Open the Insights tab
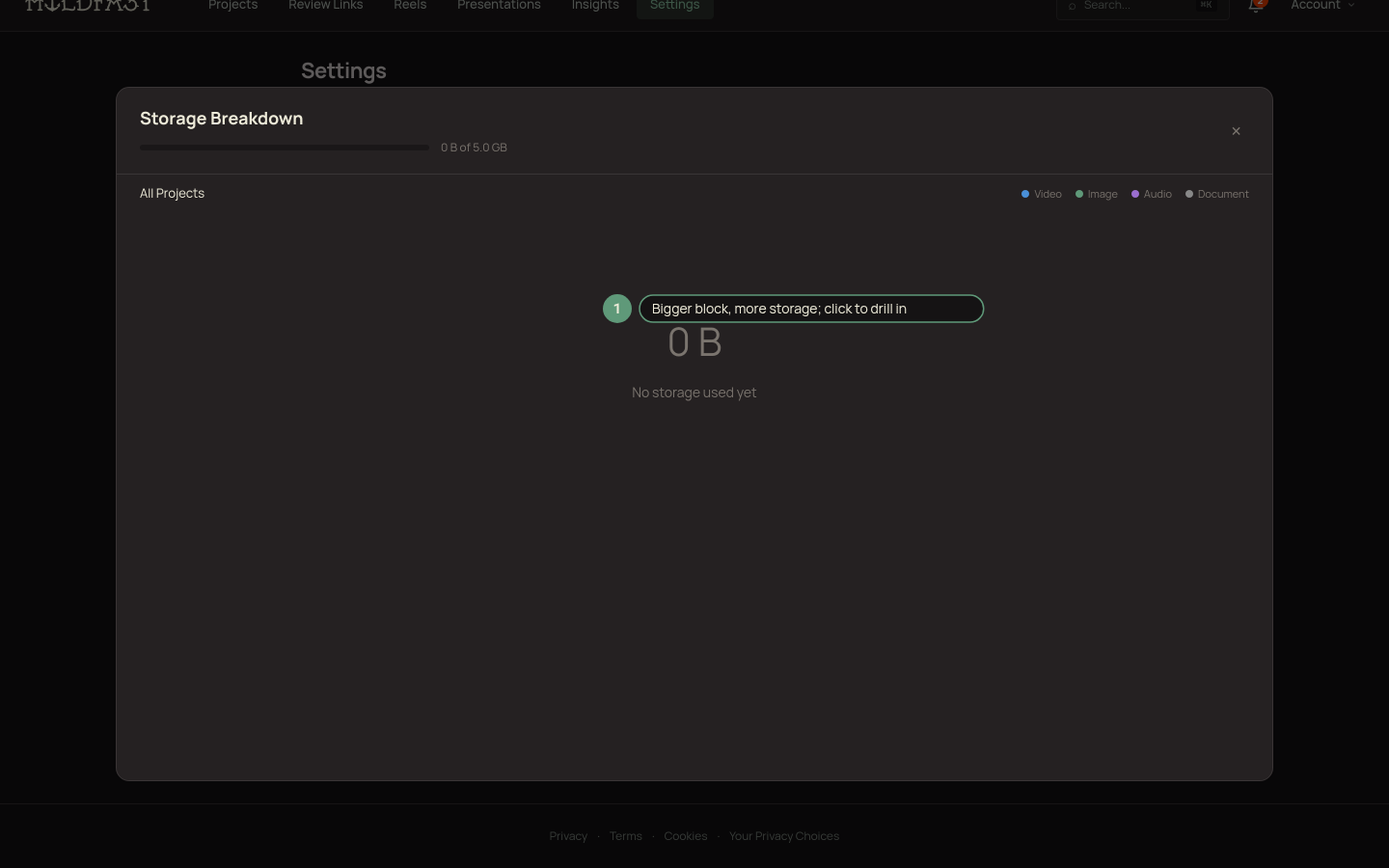 pyautogui.click(x=595, y=6)
